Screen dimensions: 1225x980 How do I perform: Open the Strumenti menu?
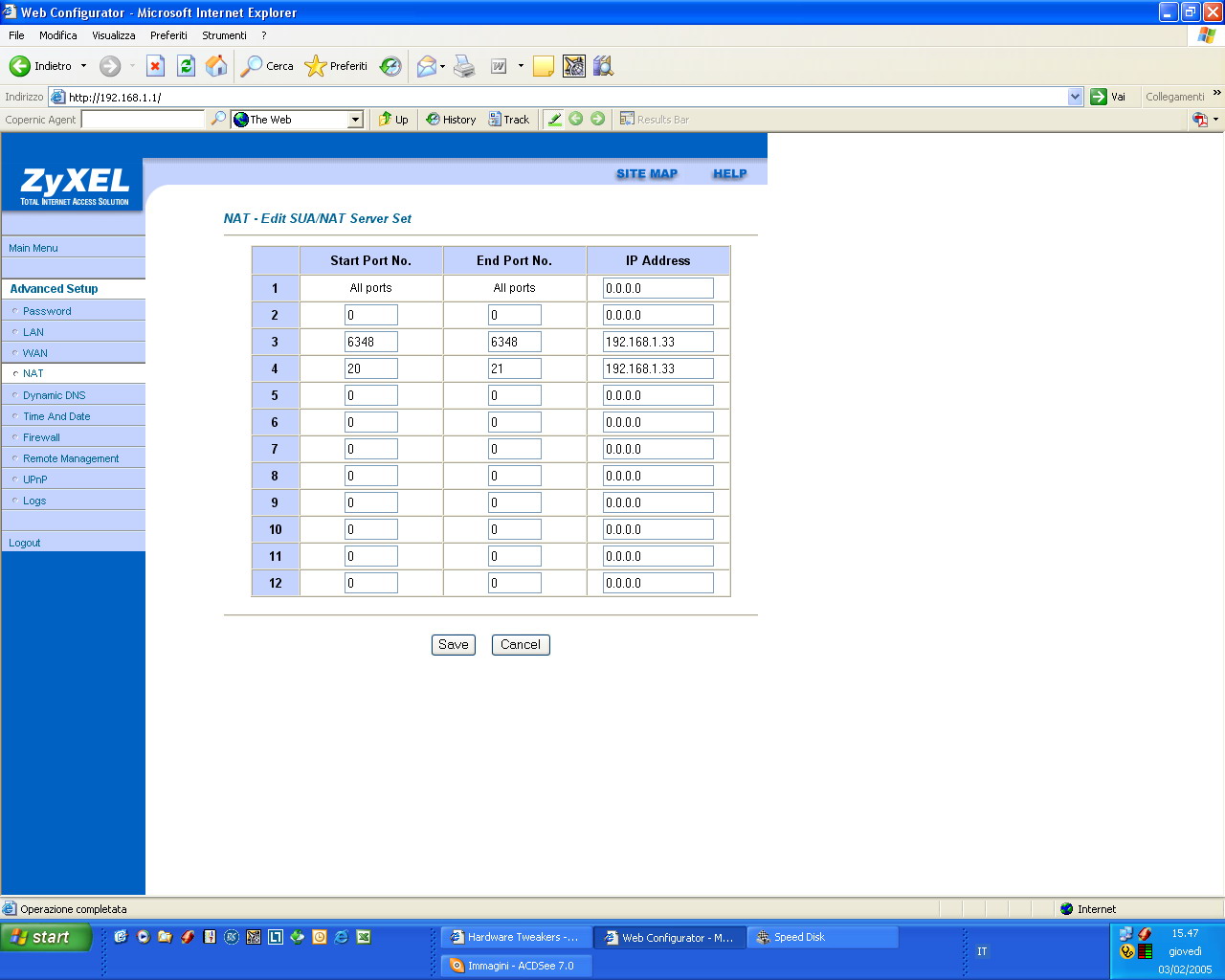pos(224,35)
